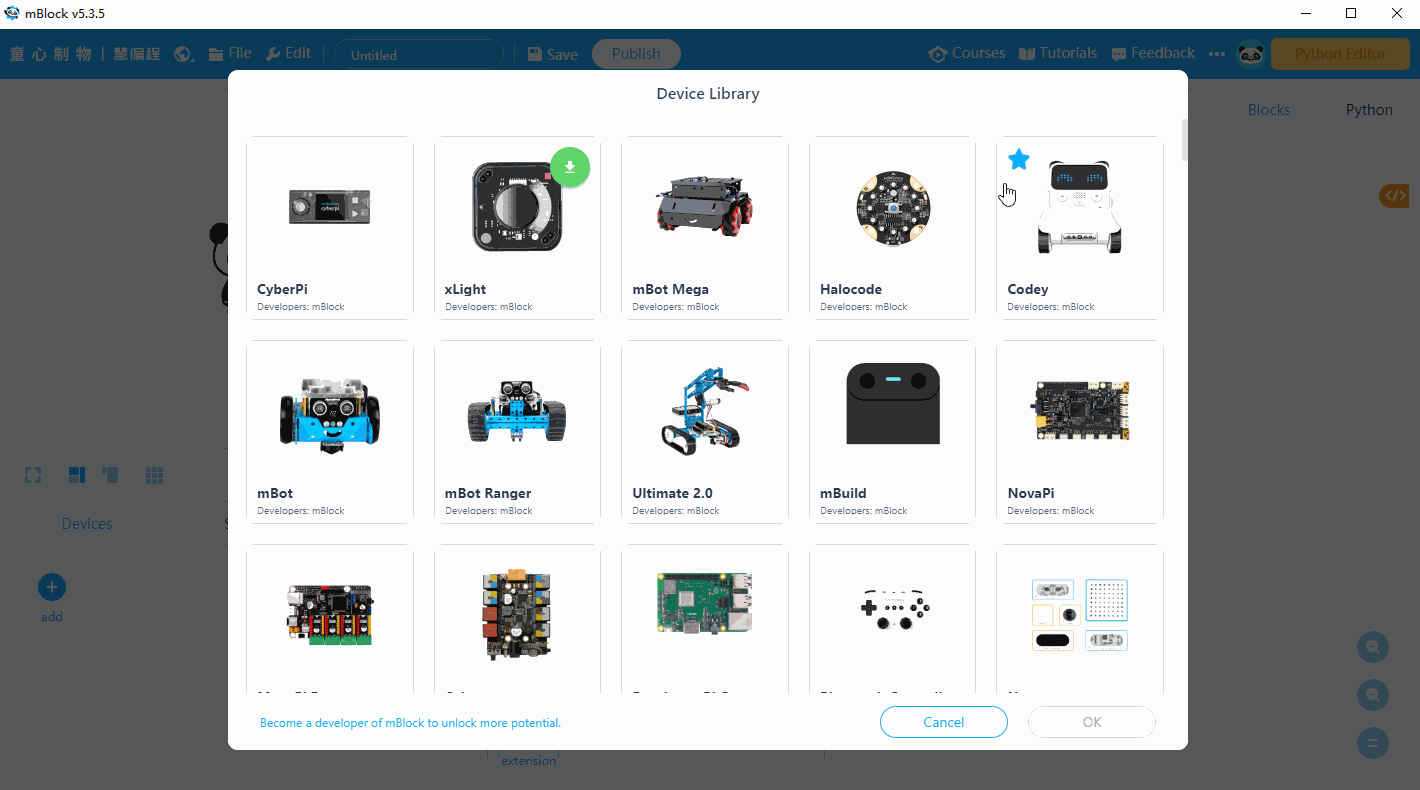Open the three-dots more menu
Image resolution: width=1420 pixels, height=790 pixels.
[x=1216, y=54]
